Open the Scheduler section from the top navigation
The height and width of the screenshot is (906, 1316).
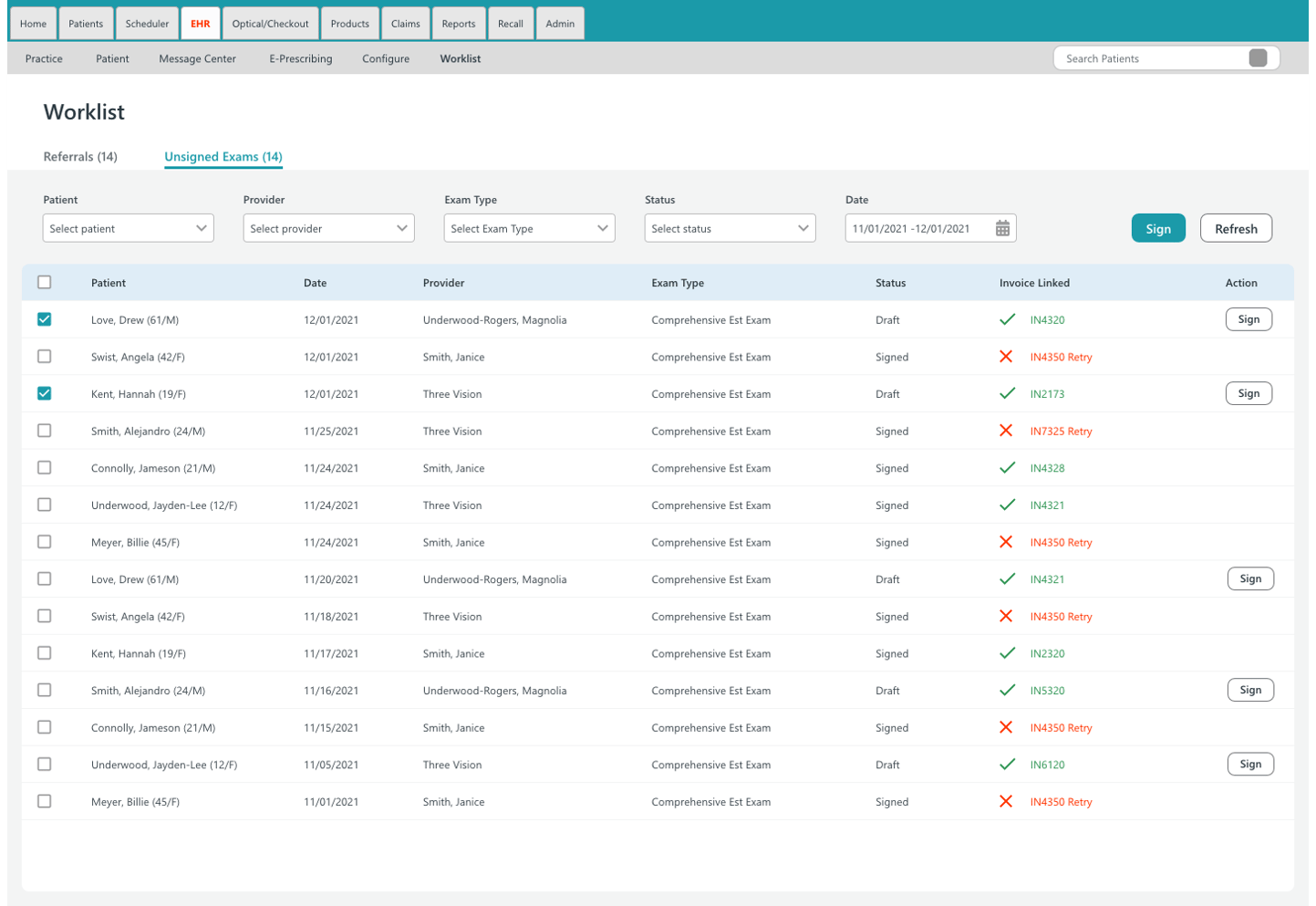[x=147, y=22]
